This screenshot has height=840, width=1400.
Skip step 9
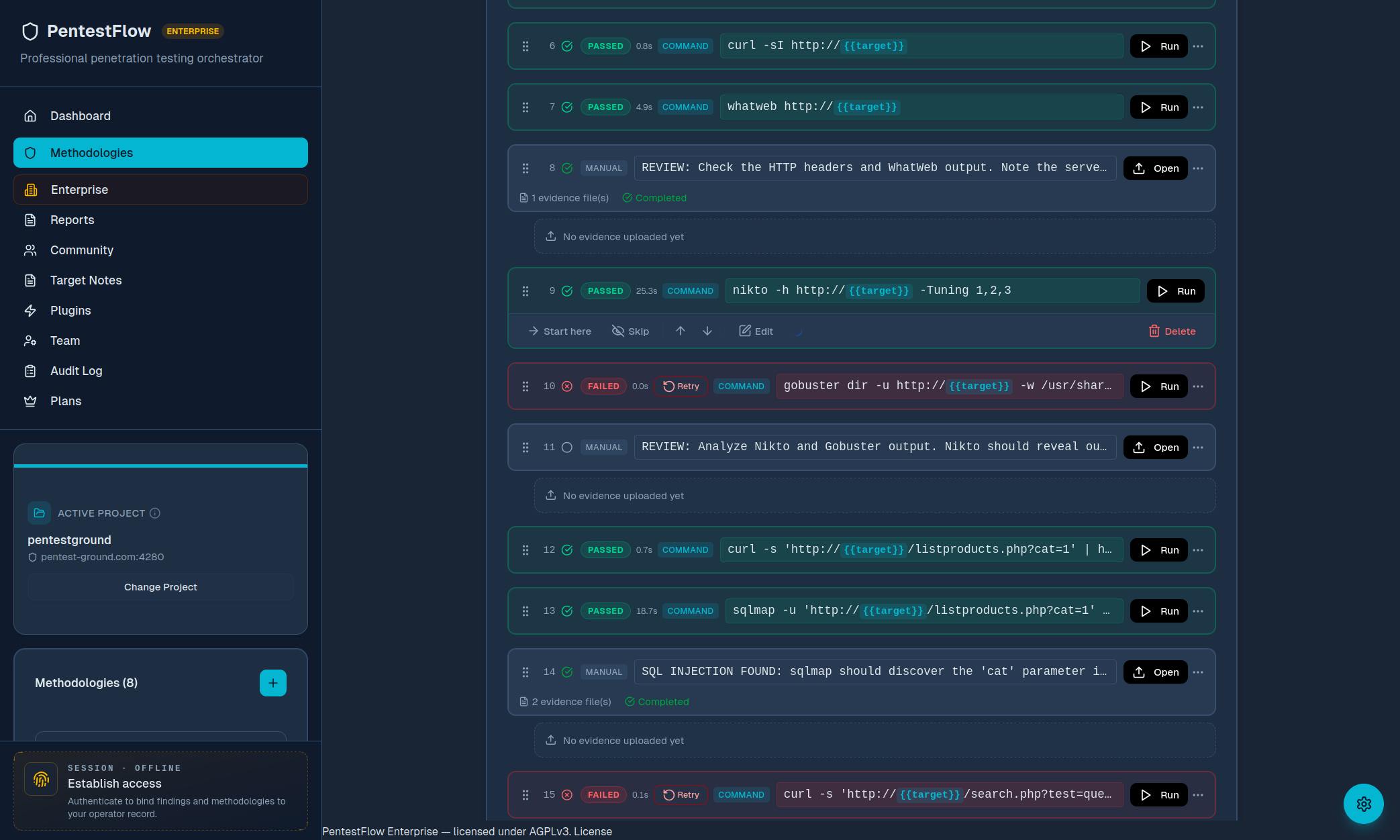[x=631, y=331]
